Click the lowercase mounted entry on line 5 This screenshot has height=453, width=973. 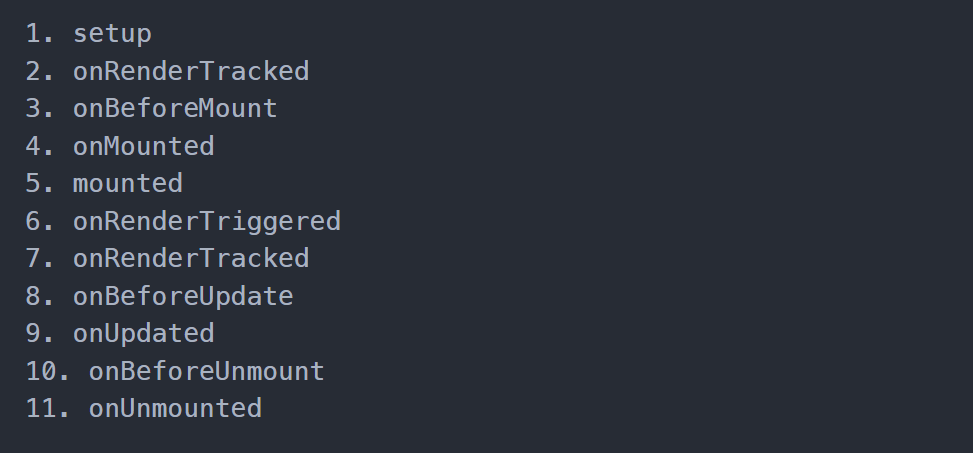(128, 184)
